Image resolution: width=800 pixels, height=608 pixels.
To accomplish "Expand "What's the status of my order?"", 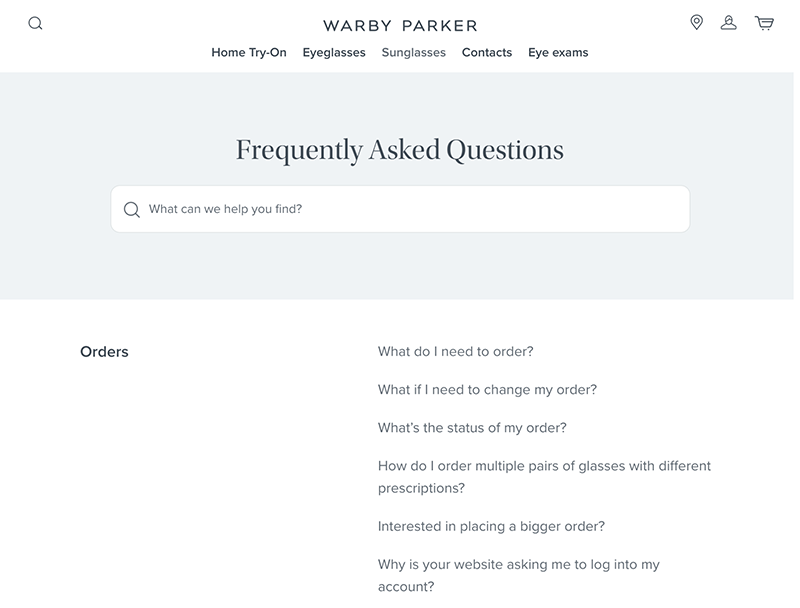I will [472, 428].
